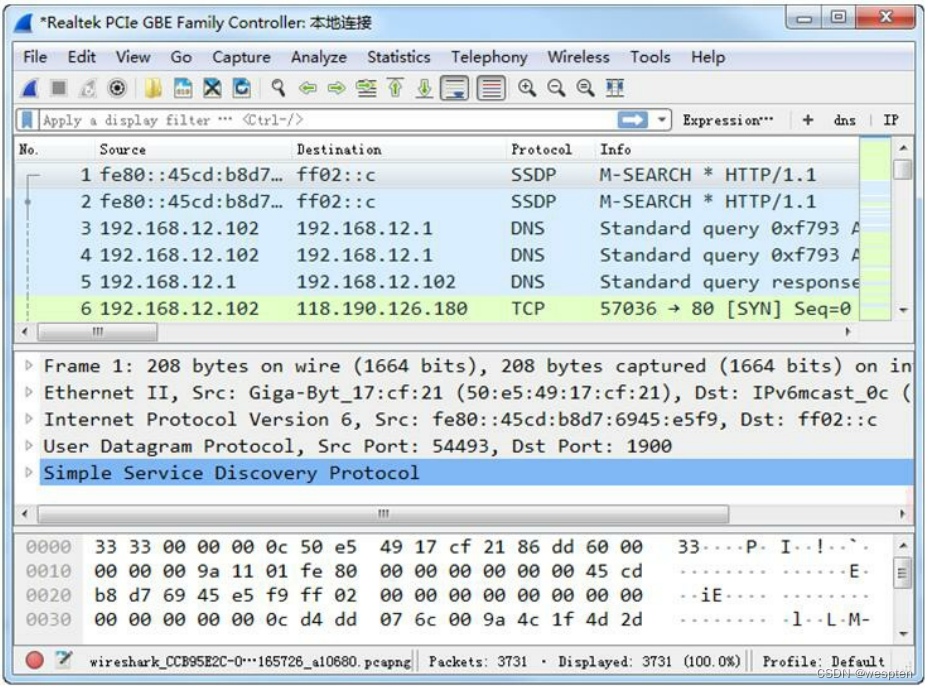Open the Telephony menu
This screenshot has width=928, height=690.
(489, 57)
